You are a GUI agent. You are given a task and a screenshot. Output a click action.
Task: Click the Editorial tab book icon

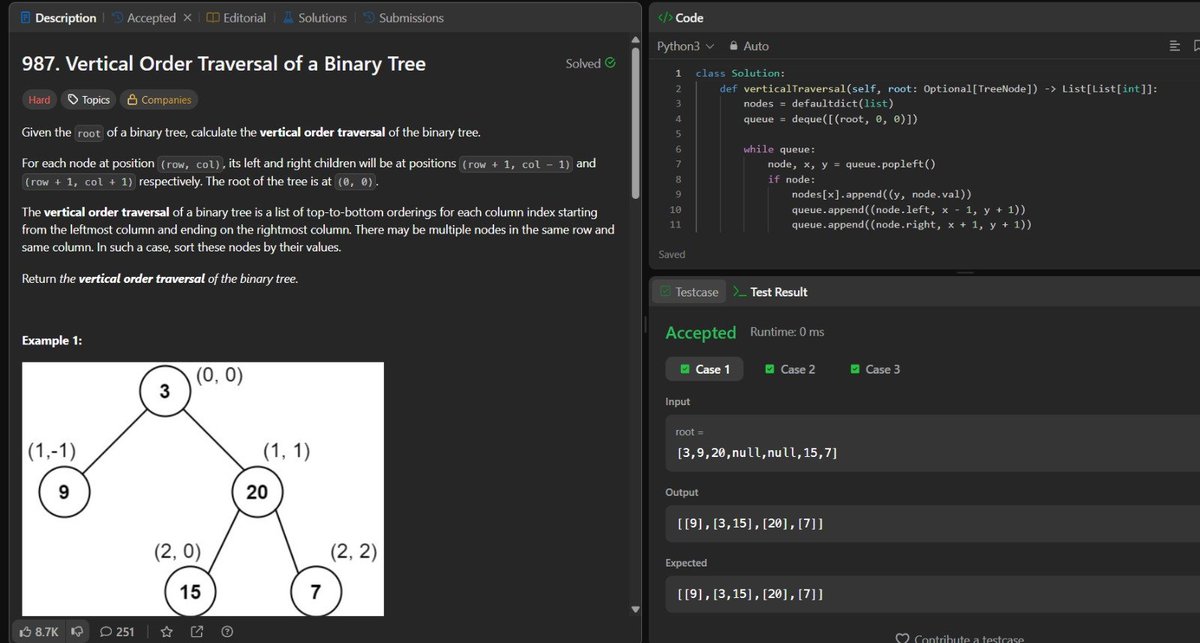pyautogui.click(x=212, y=18)
